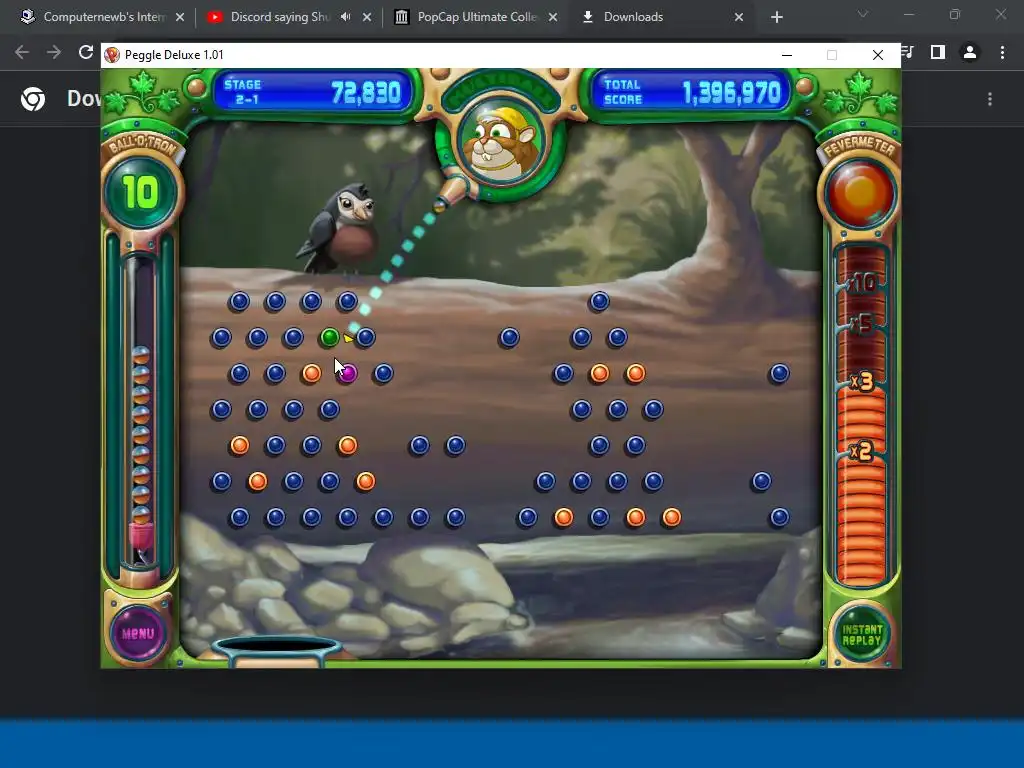Click the Ball-O-Tron ball counter showing 10
The height and width of the screenshot is (768, 1024).
(140, 192)
